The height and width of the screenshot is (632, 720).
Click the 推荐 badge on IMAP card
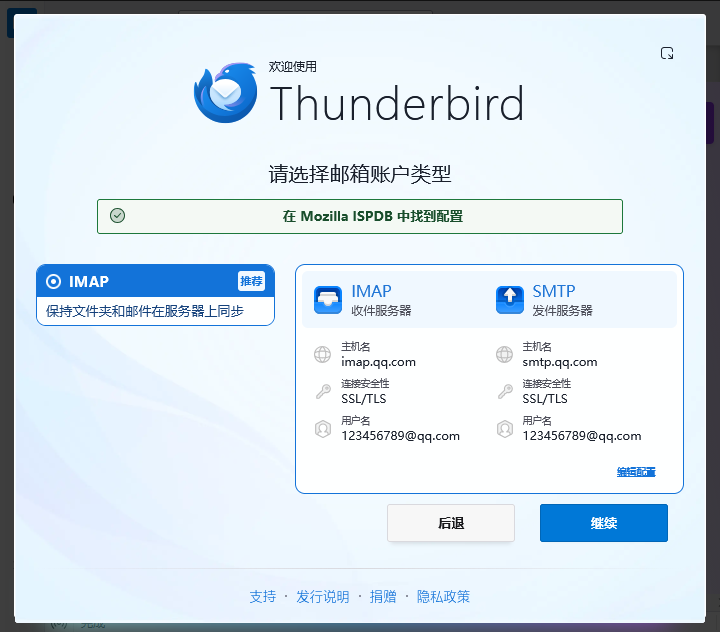(x=251, y=281)
